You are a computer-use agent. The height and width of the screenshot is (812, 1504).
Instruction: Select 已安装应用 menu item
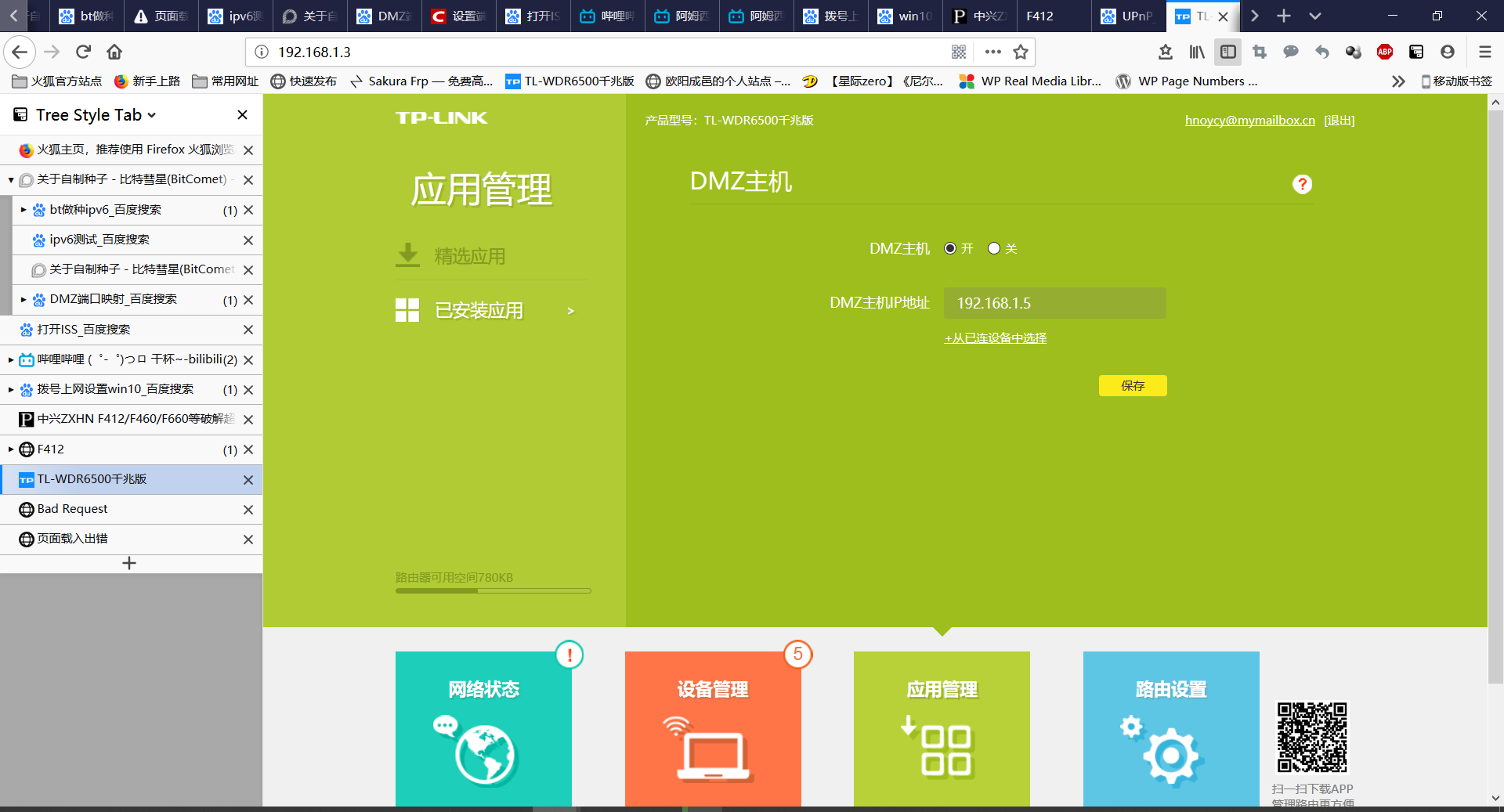[x=479, y=311]
